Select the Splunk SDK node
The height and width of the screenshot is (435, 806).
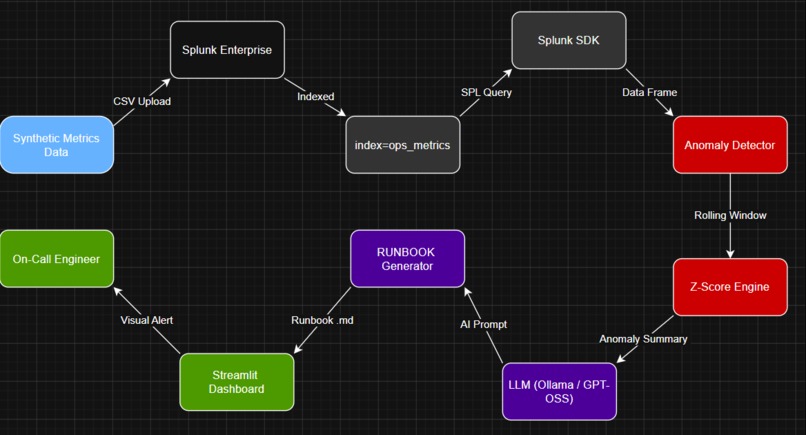coord(569,40)
